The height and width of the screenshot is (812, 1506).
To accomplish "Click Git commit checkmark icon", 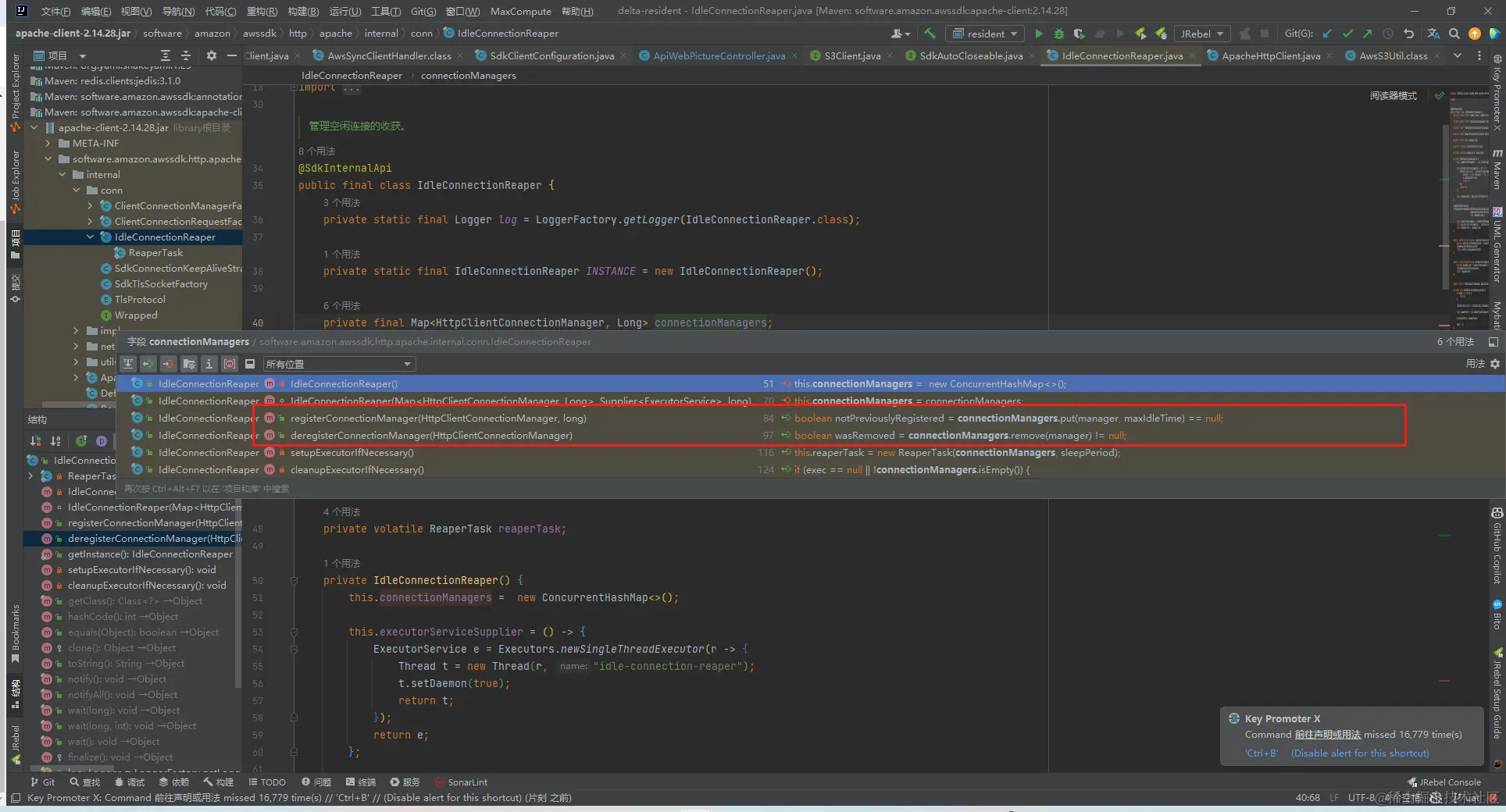I will [x=1347, y=34].
